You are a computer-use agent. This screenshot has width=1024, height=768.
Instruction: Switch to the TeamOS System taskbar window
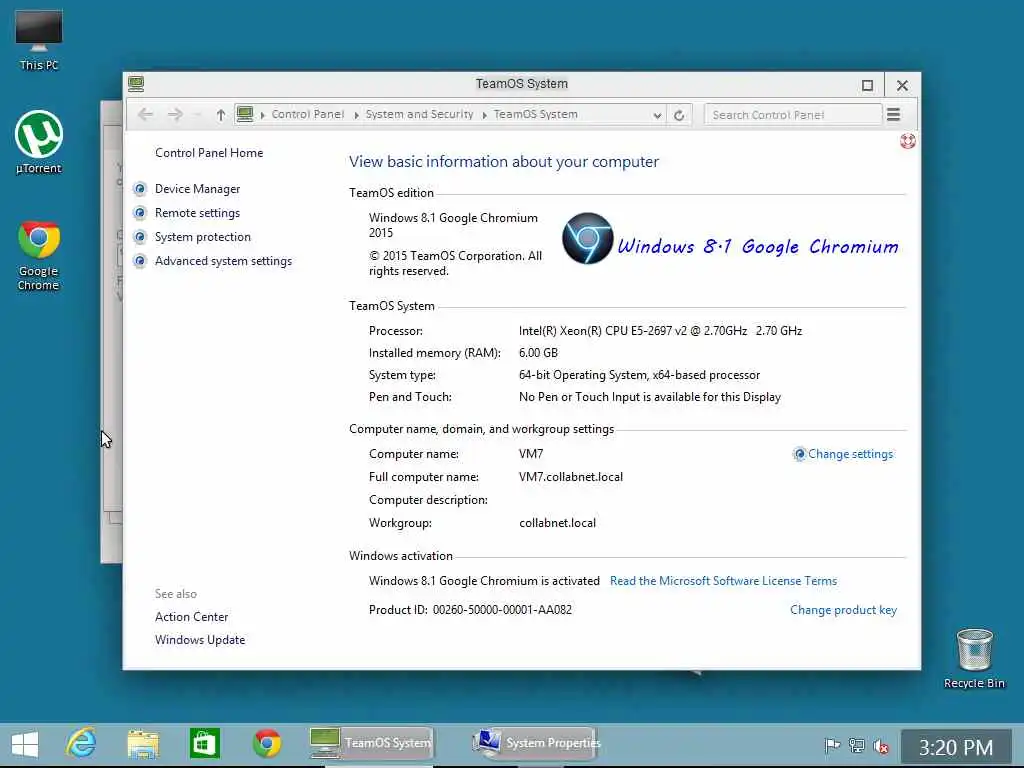click(371, 743)
